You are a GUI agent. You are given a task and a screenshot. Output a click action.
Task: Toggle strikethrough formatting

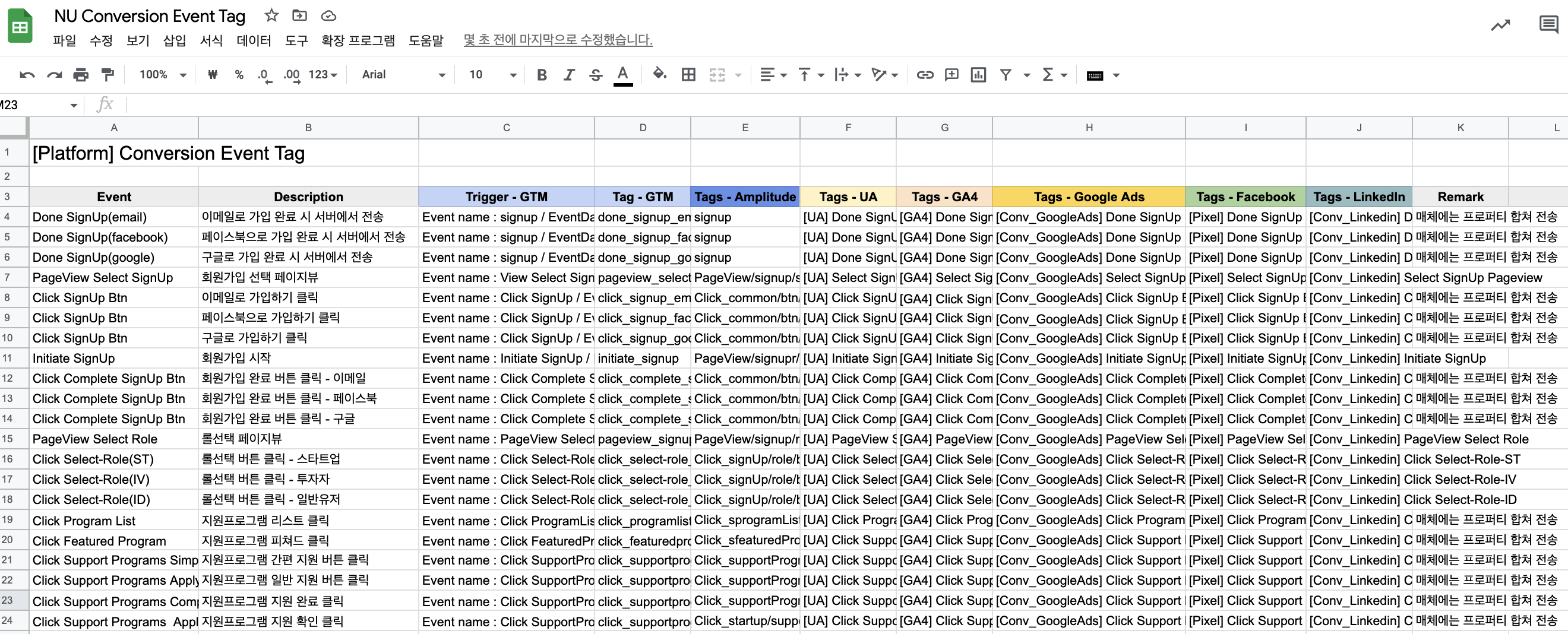595,75
